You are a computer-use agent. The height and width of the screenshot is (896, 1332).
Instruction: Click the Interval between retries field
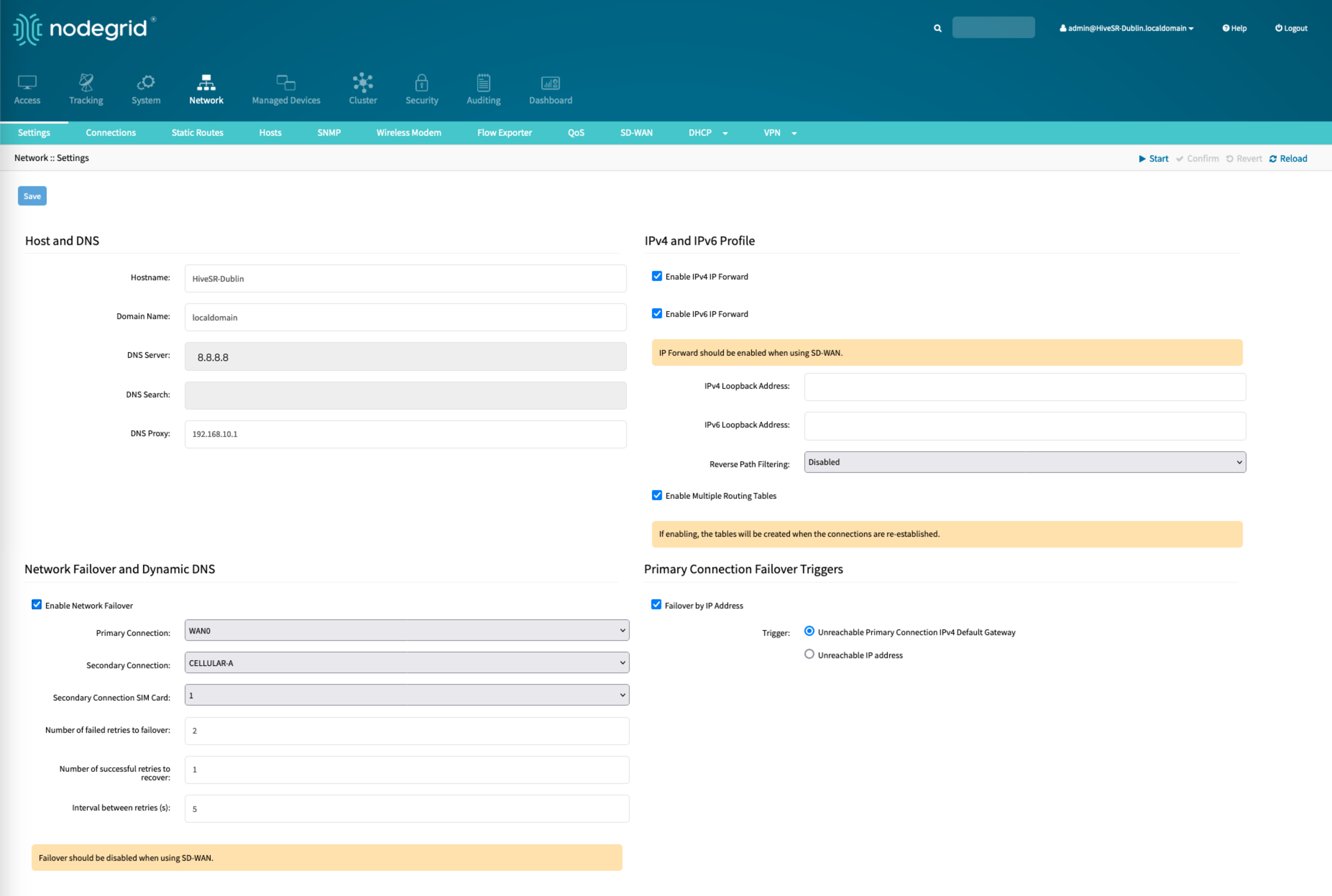tap(407, 809)
